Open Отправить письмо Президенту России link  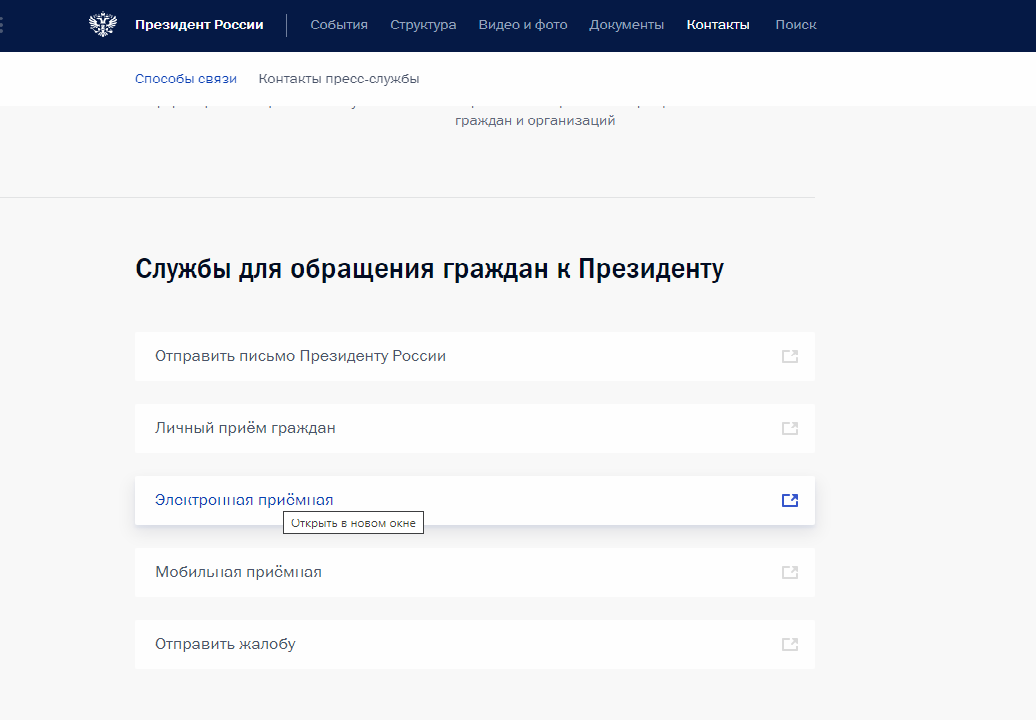pyautogui.click(x=474, y=357)
